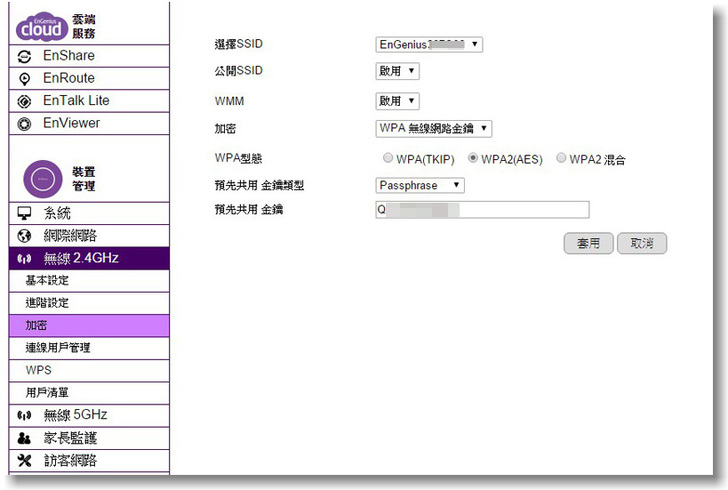This screenshot has width=728, height=490.
Task: Click the EnTalk Lite icon
Action: (x=25, y=101)
